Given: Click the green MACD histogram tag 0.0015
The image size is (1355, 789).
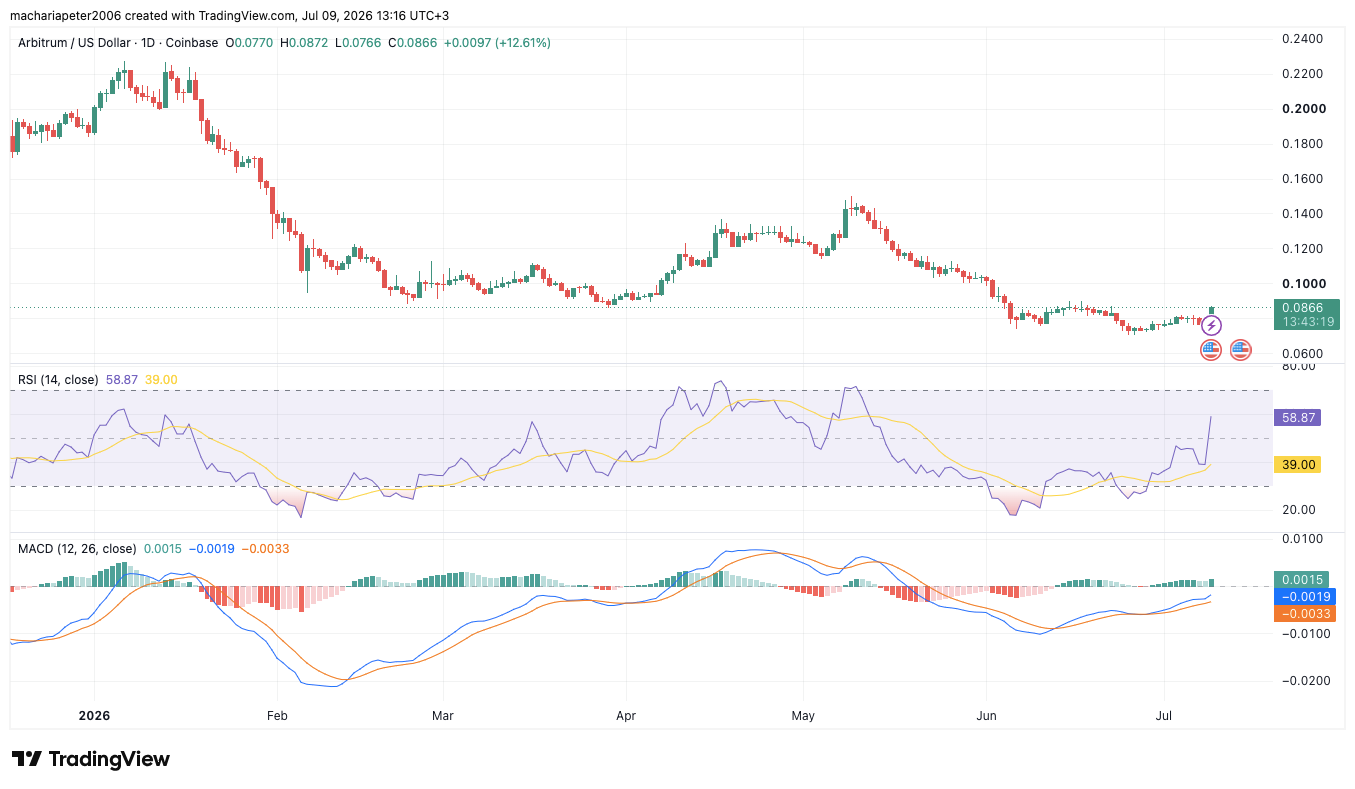Looking at the screenshot, I should (x=1303, y=579).
